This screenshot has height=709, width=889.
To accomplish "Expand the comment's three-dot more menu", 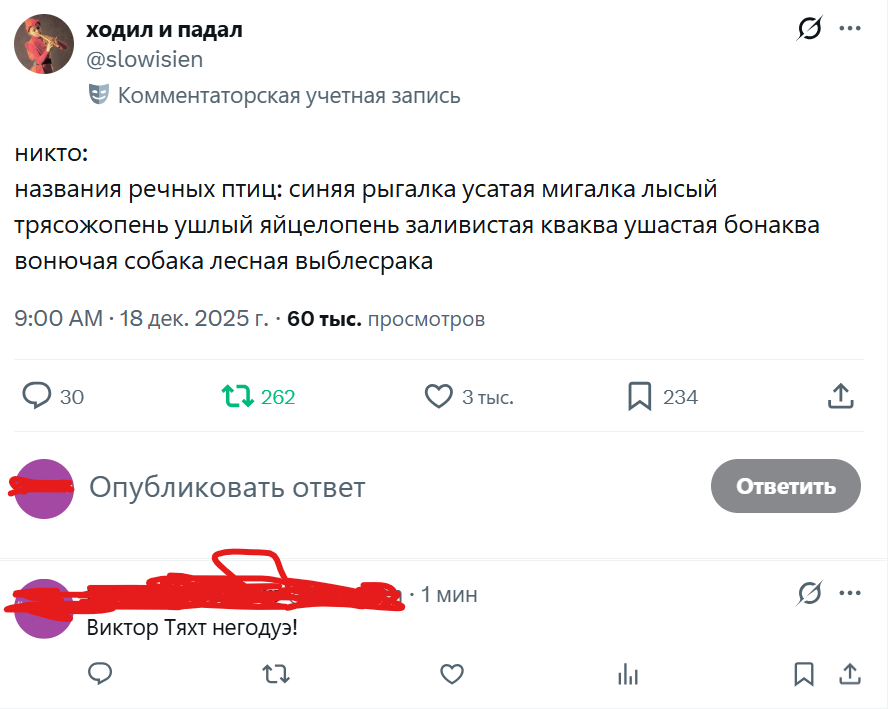I will click(850, 594).
